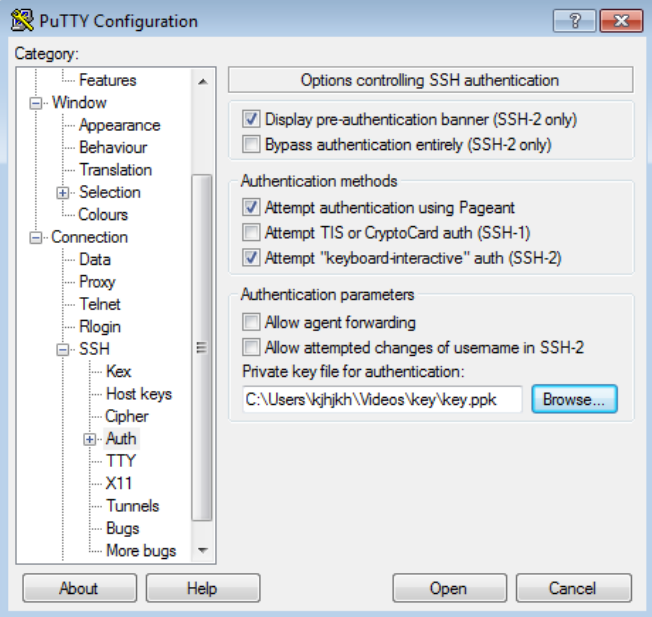This screenshot has width=652, height=617.
Task: Select Features in the category tree
Action: coord(108,80)
